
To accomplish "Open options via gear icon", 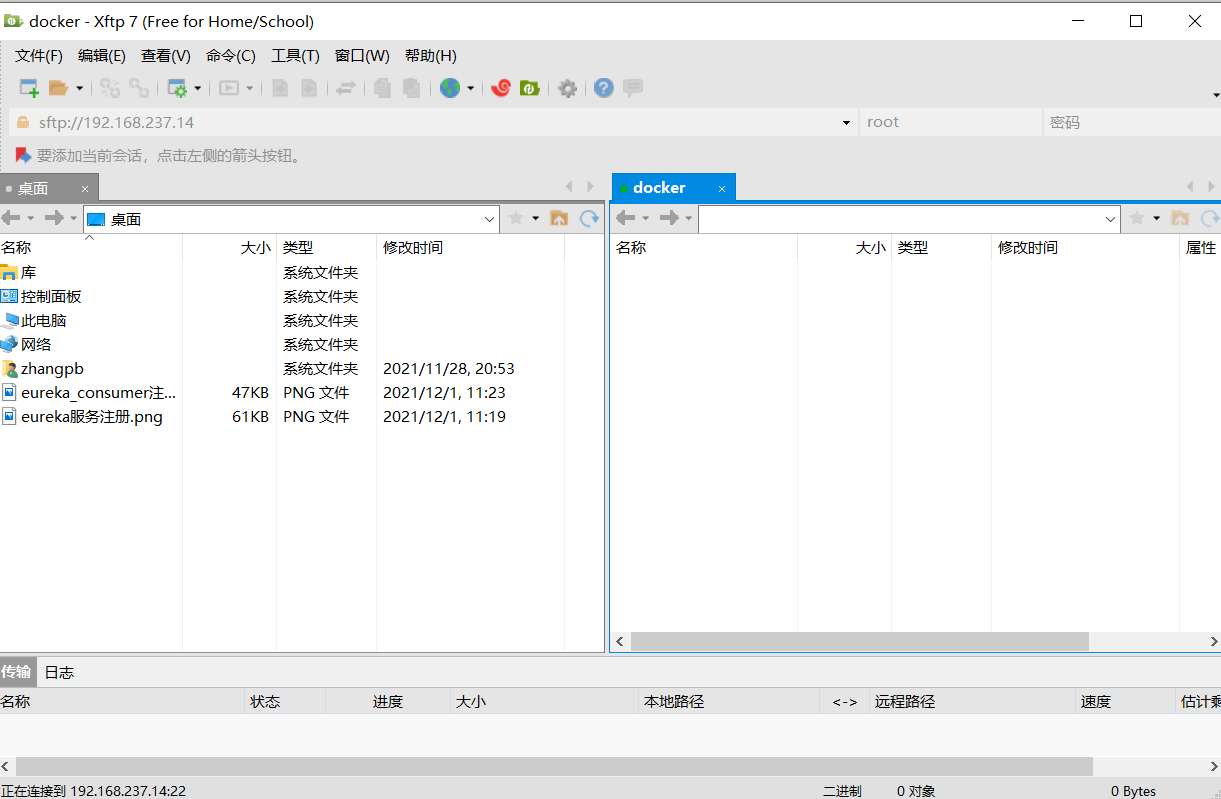I will pos(568,88).
